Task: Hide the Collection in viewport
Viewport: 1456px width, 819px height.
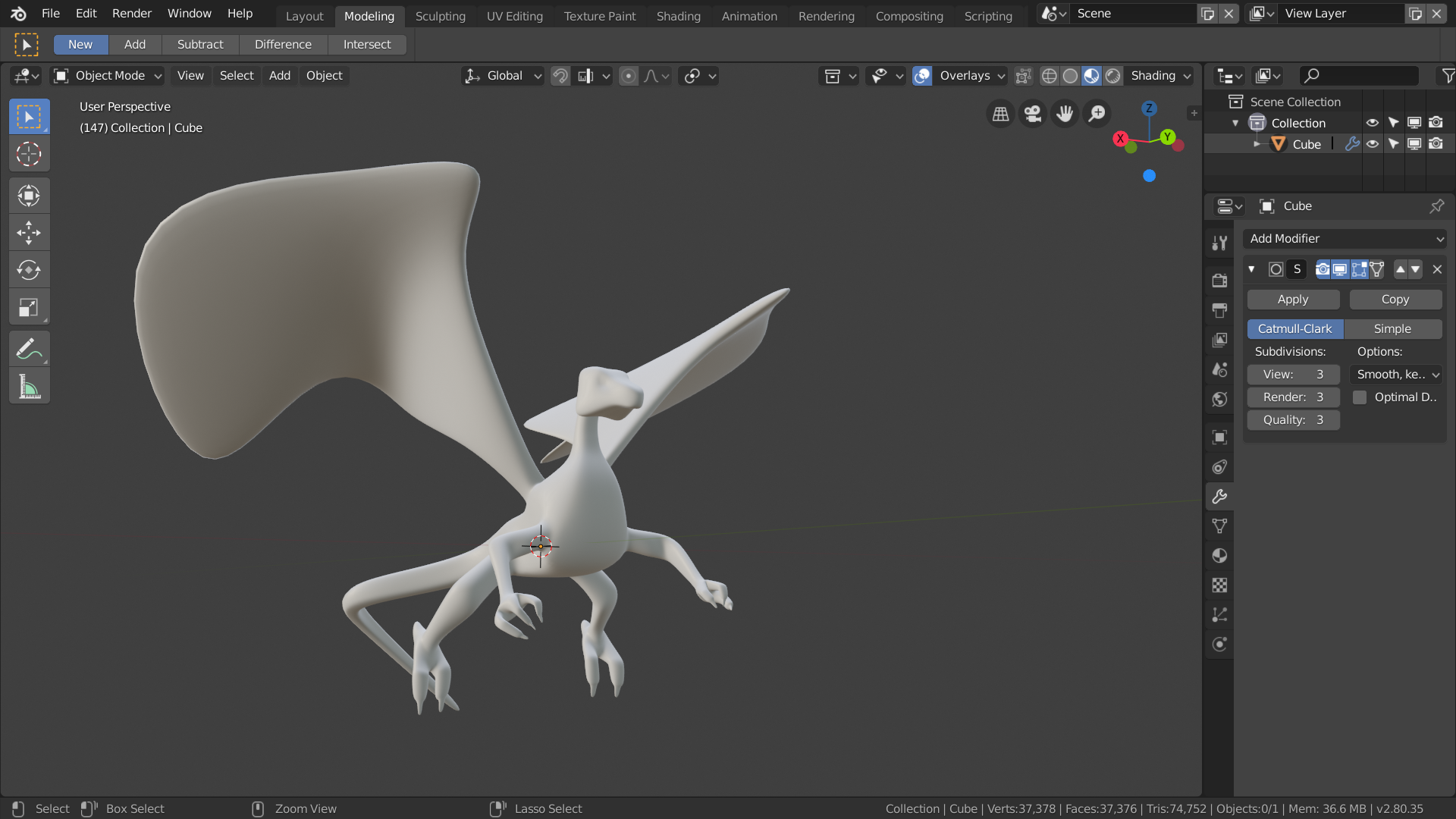Action: point(1373,123)
